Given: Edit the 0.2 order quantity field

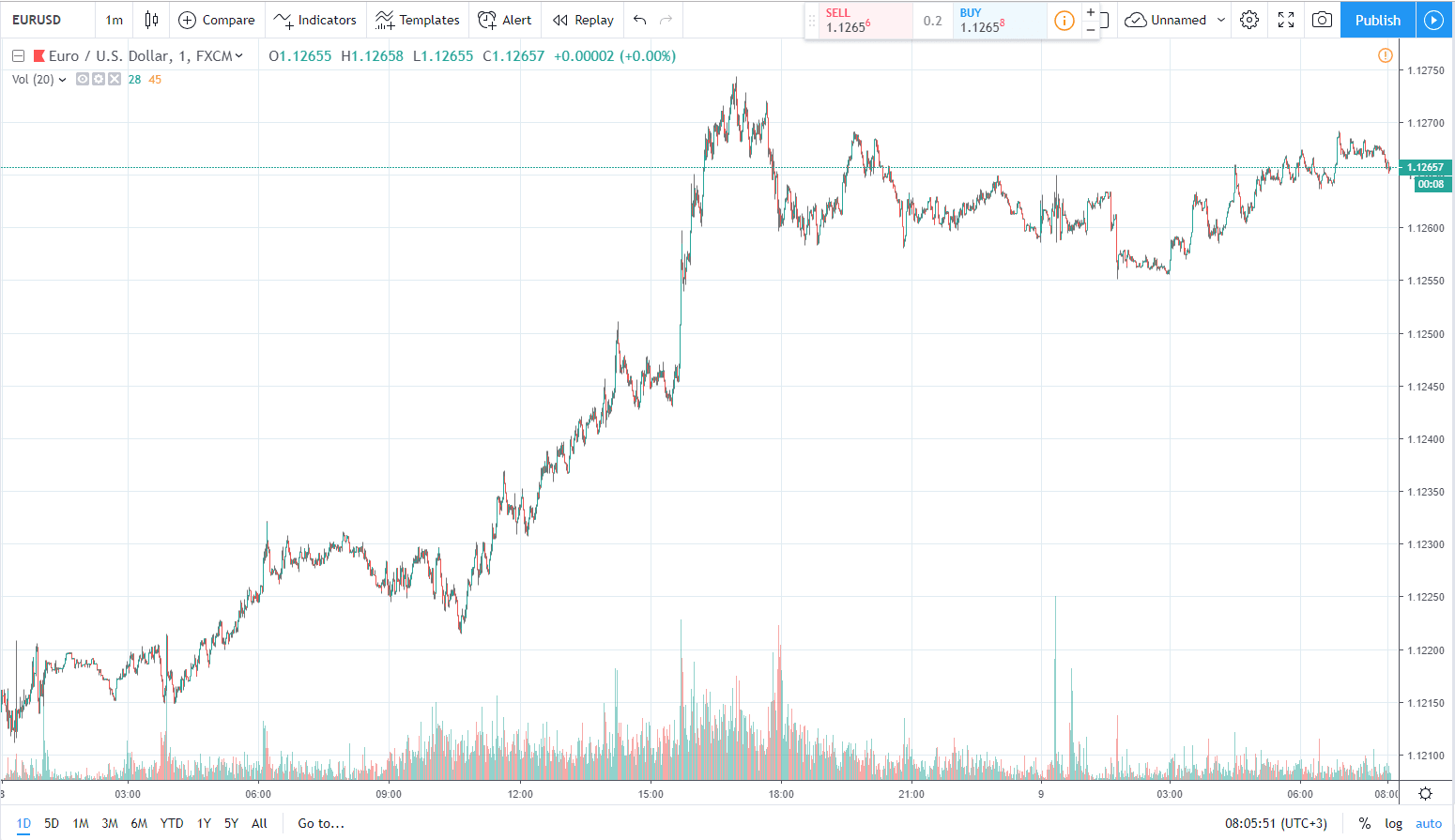Looking at the screenshot, I should coord(932,21).
